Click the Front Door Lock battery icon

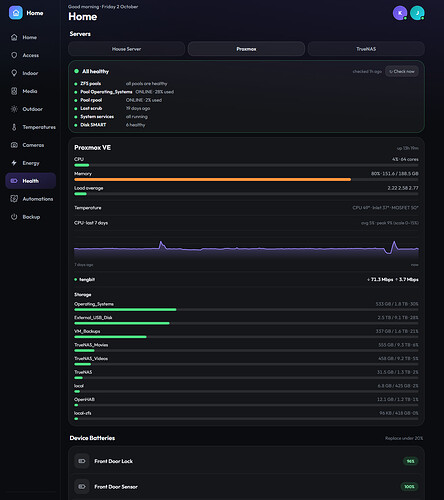pyautogui.click(x=82, y=461)
